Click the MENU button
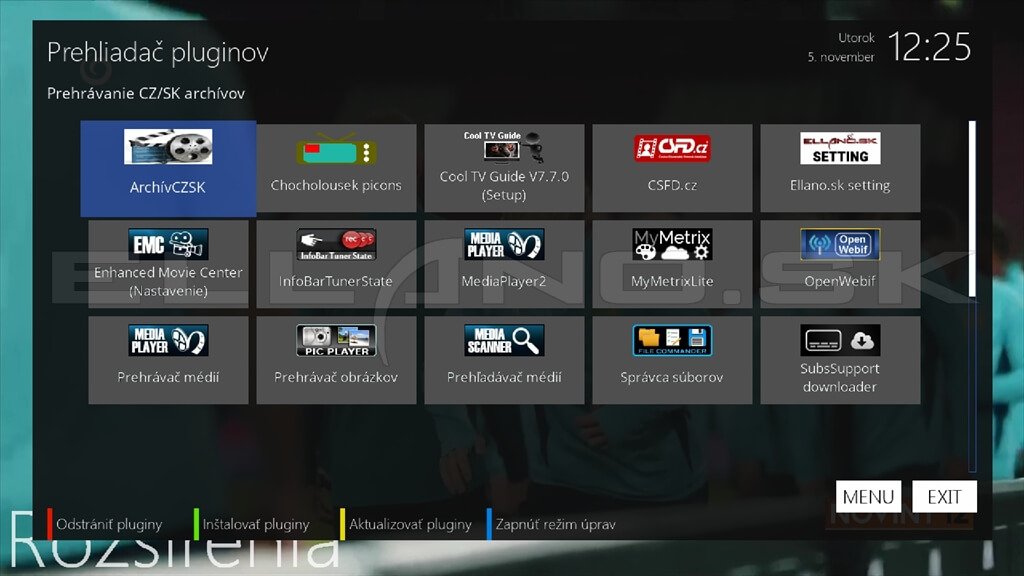Viewport: 1024px width, 576px height. pos(868,497)
